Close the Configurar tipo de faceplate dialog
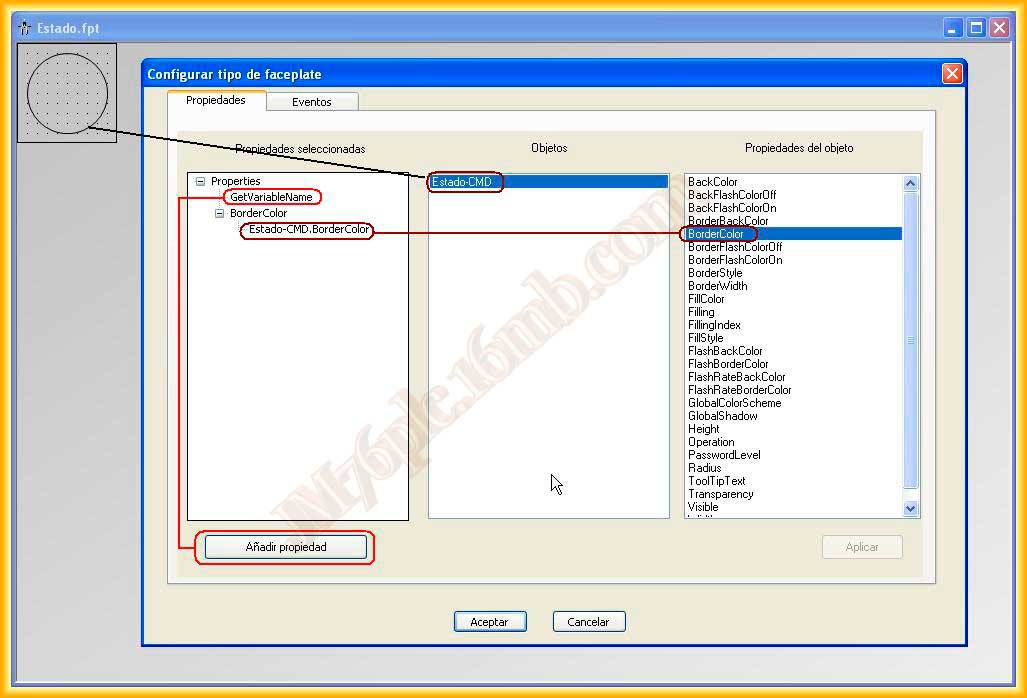 pyautogui.click(x=952, y=74)
